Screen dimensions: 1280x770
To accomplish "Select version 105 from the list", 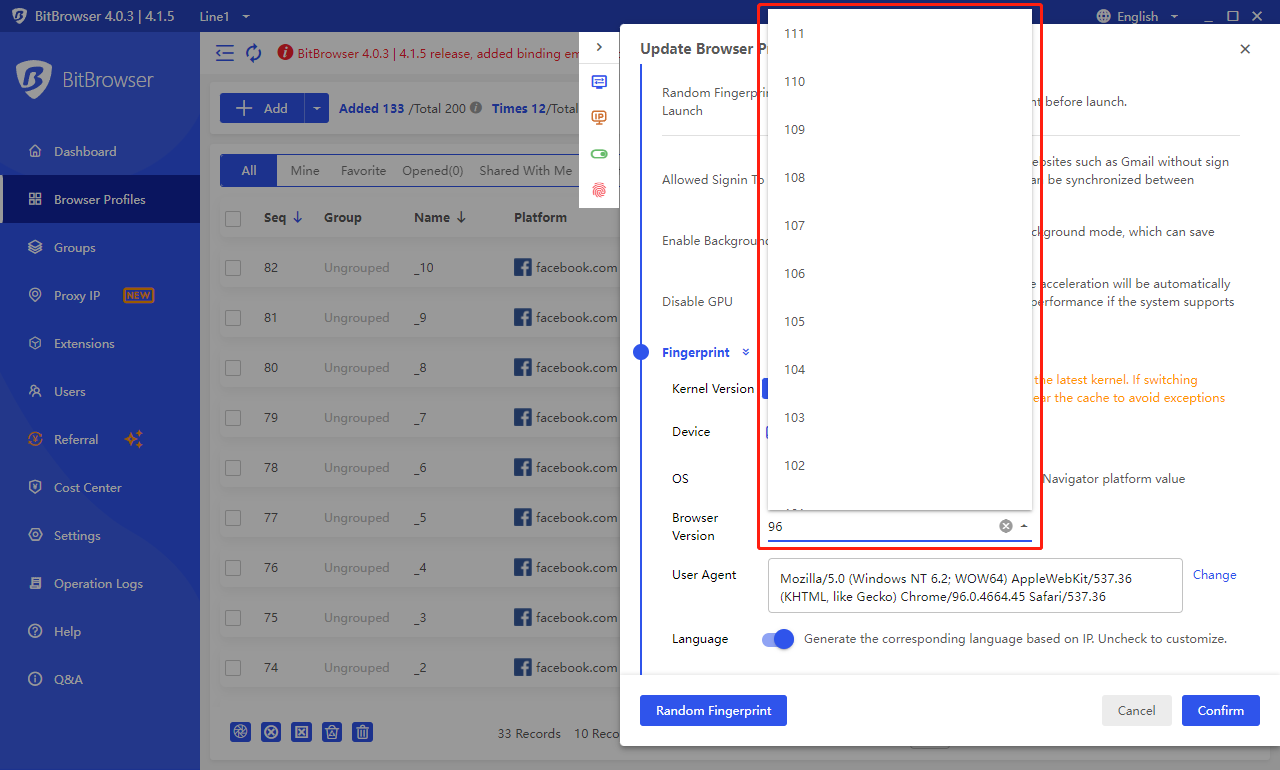I will point(900,322).
